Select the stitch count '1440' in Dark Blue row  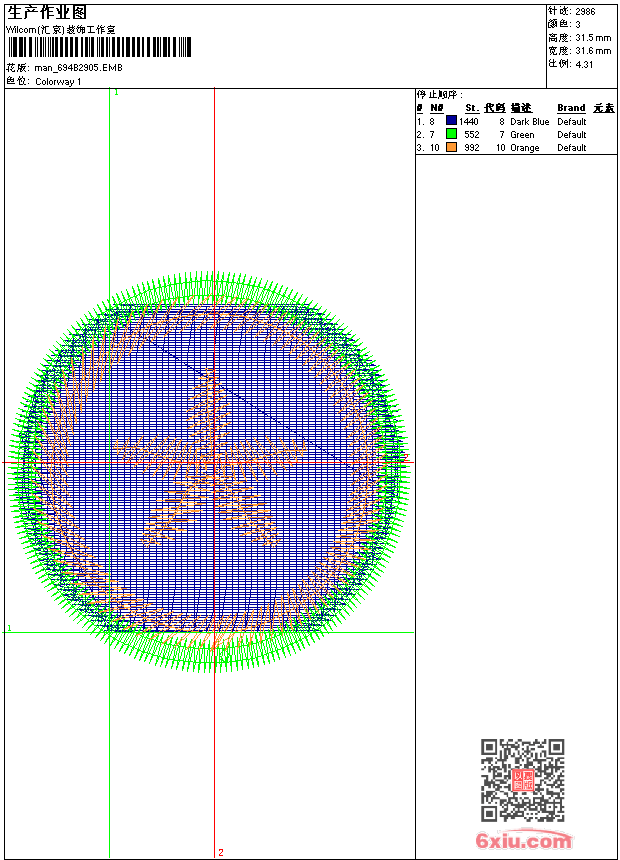point(469,122)
